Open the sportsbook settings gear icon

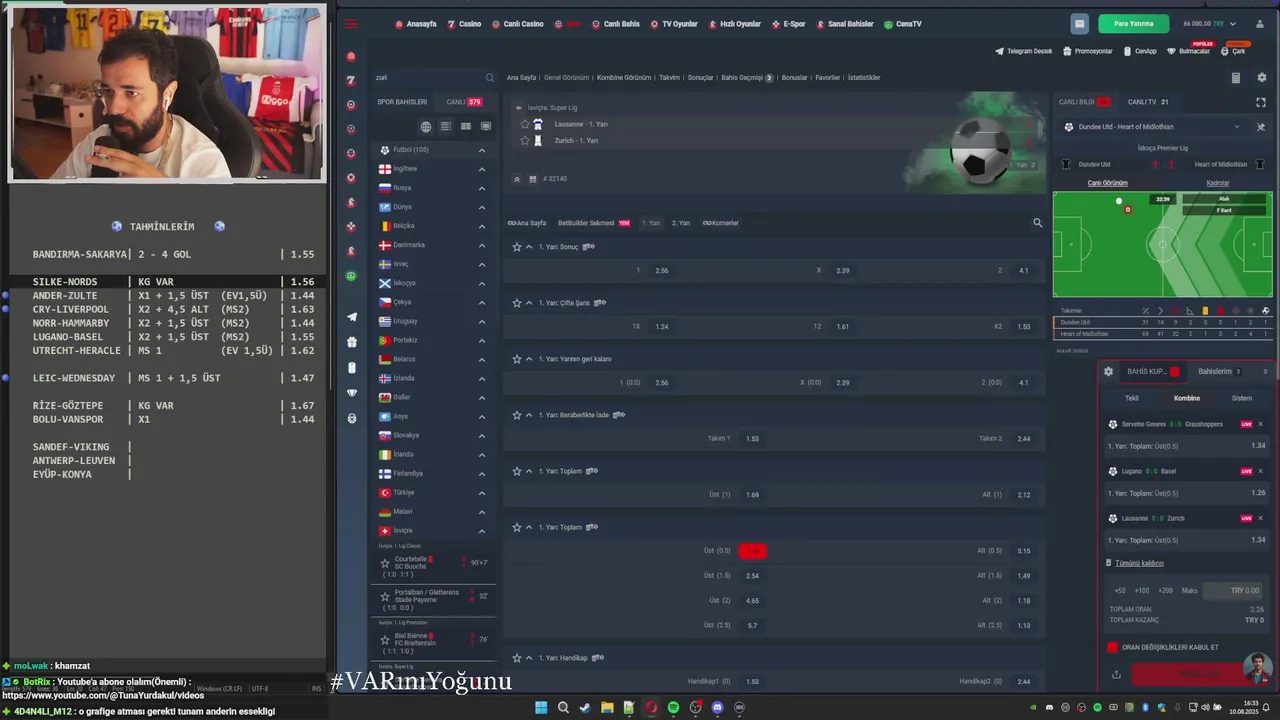pos(1260,78)
